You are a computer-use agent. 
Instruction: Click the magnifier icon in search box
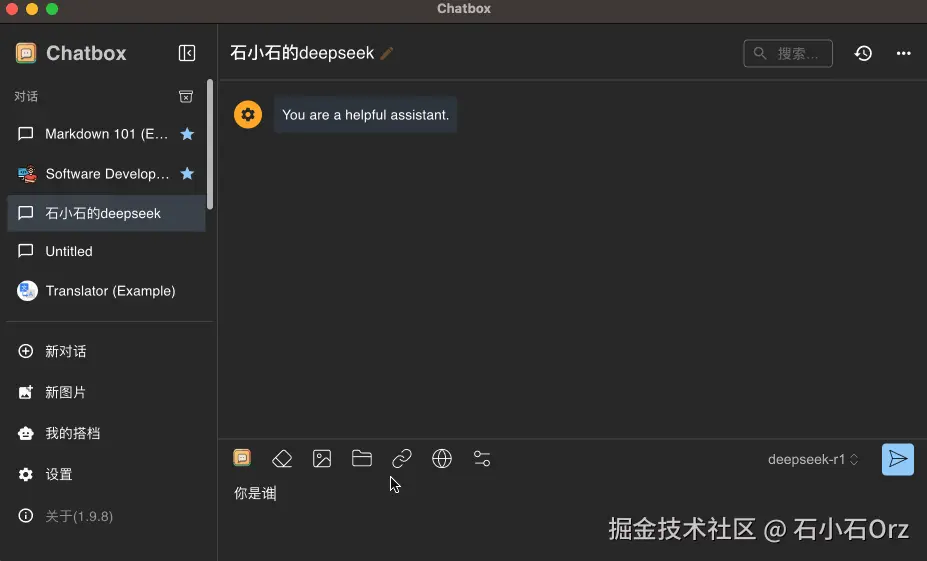click(x=760, y=53)
